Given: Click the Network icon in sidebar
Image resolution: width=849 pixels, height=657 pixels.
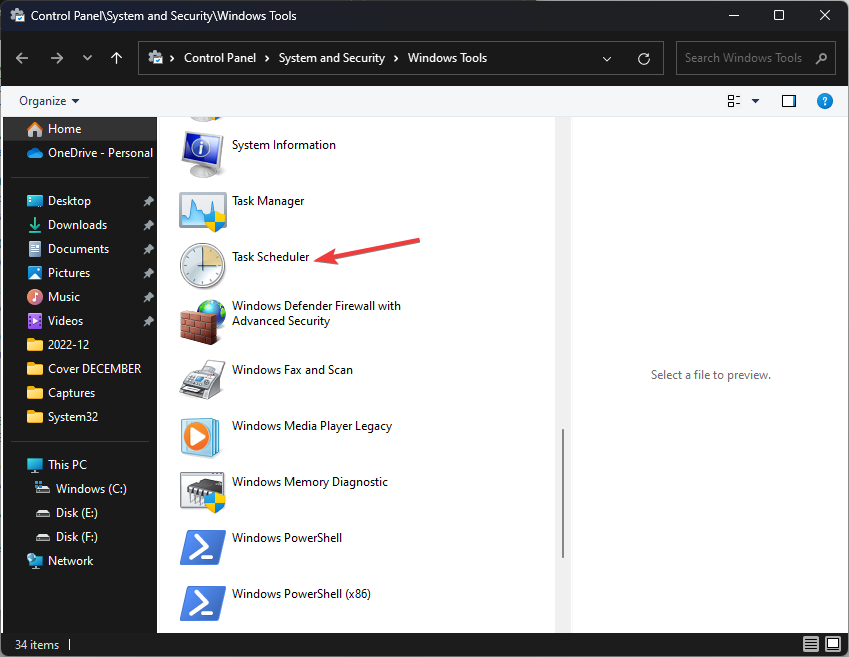Looking at the screenshot, I should [x=35, y=561].
